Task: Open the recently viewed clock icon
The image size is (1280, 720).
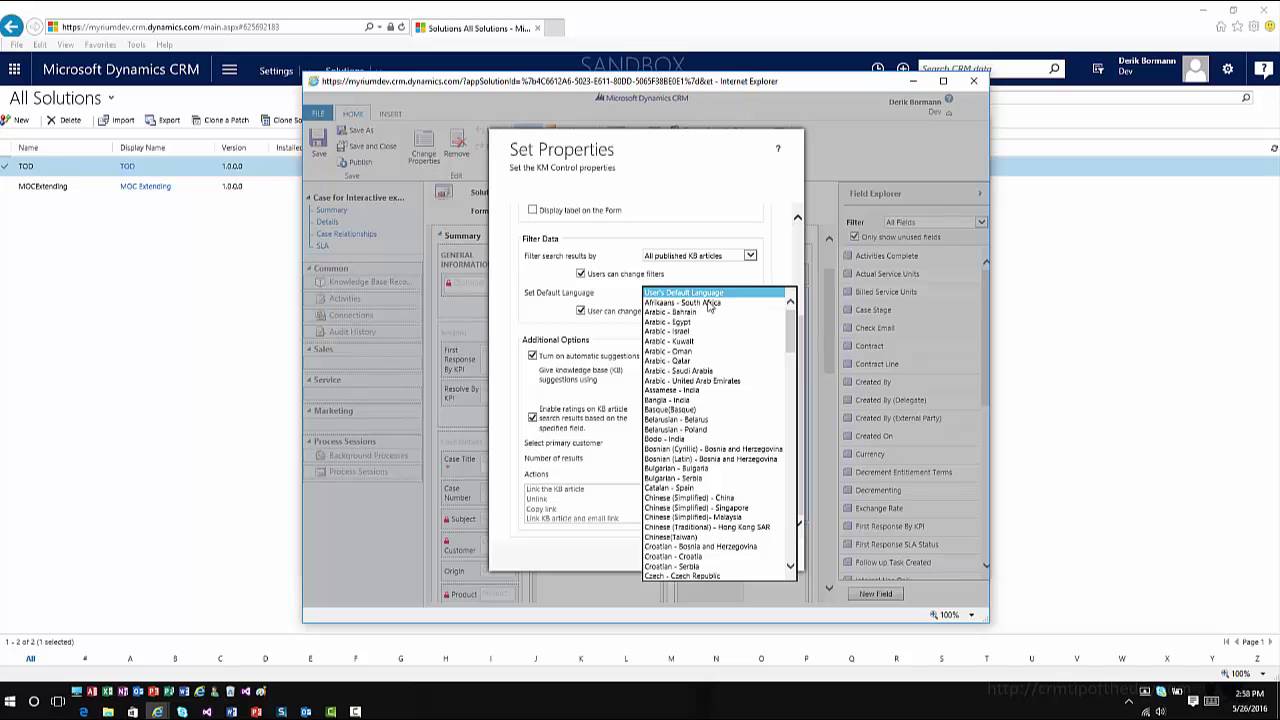Action: point(877,69)
